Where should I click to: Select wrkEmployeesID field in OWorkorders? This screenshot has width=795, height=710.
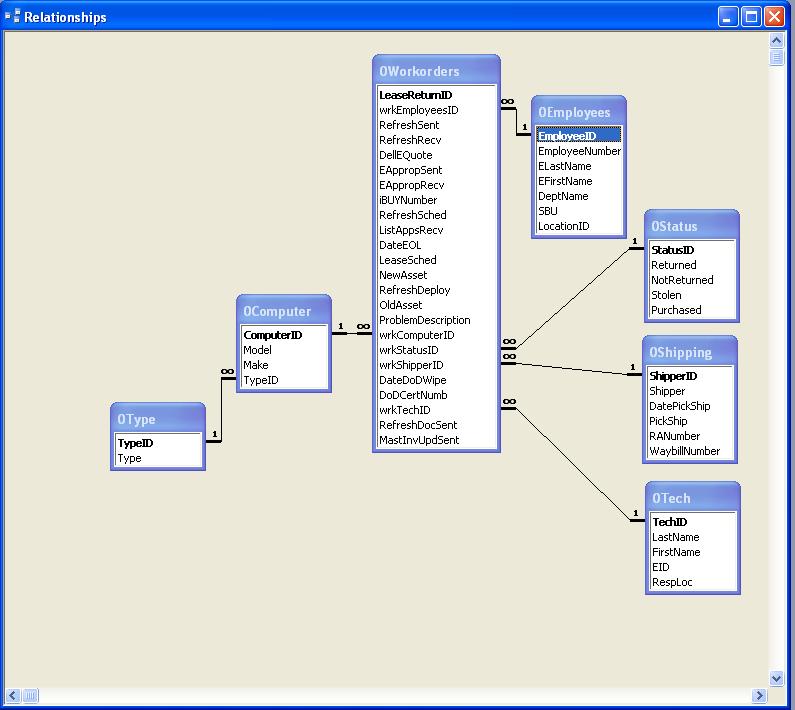click(436, 110)
